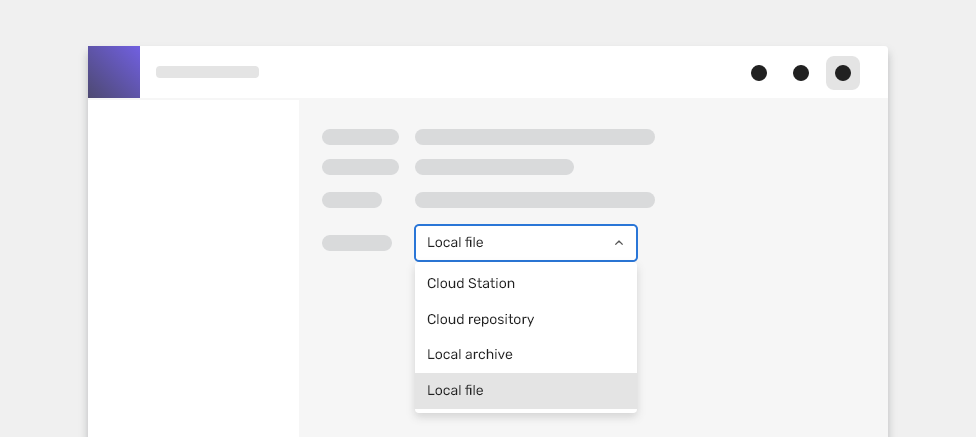
Task: Click the gray title placeholder in header
Action: coord(207,72)
